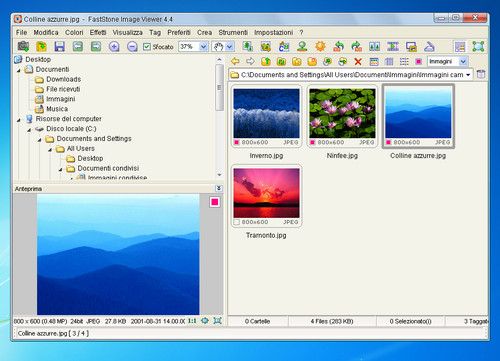Click the compare selected images icon
This screenshot has width=500, height=361.
pyautogui.click(x=375, y=46)
